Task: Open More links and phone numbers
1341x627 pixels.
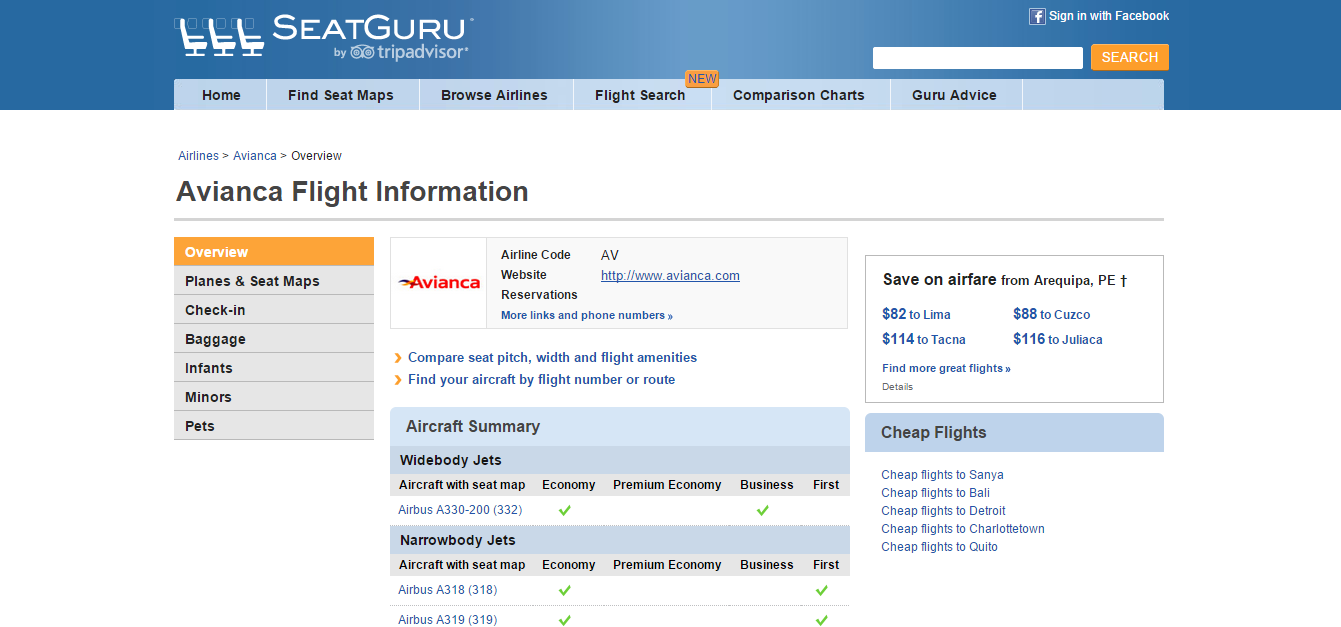Action: [x=587, y=315]
